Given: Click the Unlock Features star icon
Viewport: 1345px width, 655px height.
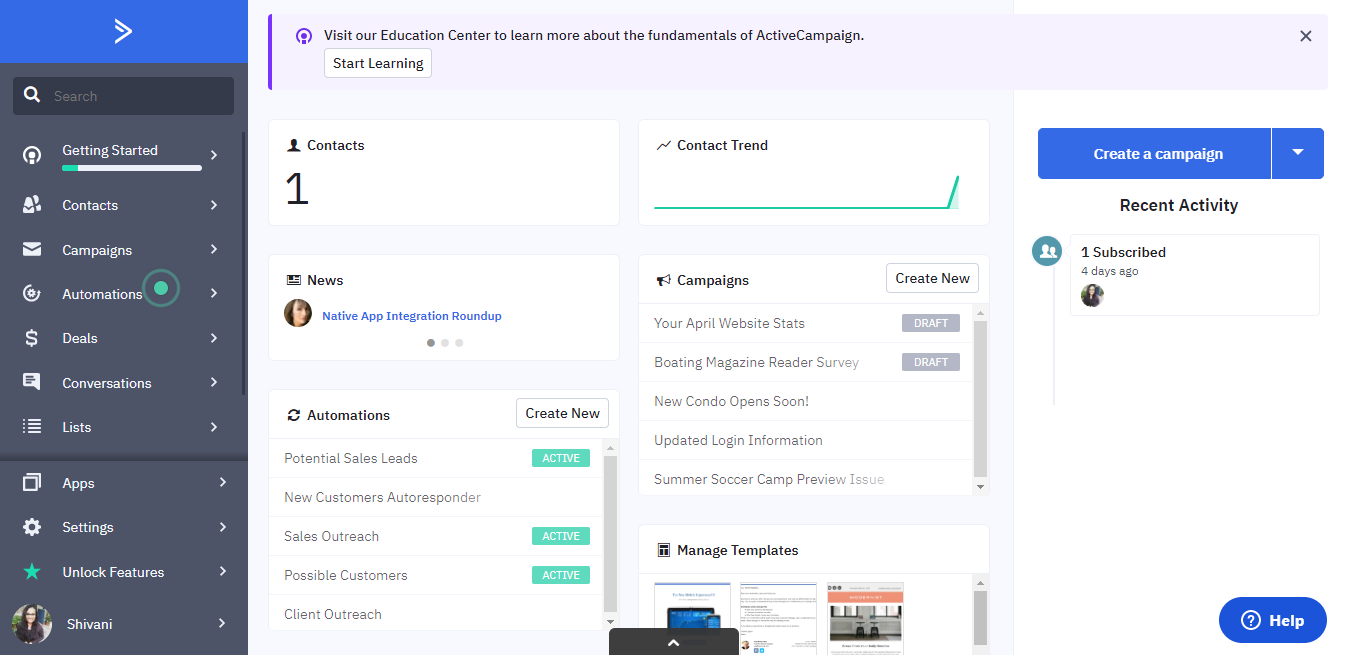Looking at the screenshot, I should pos(32,572).
